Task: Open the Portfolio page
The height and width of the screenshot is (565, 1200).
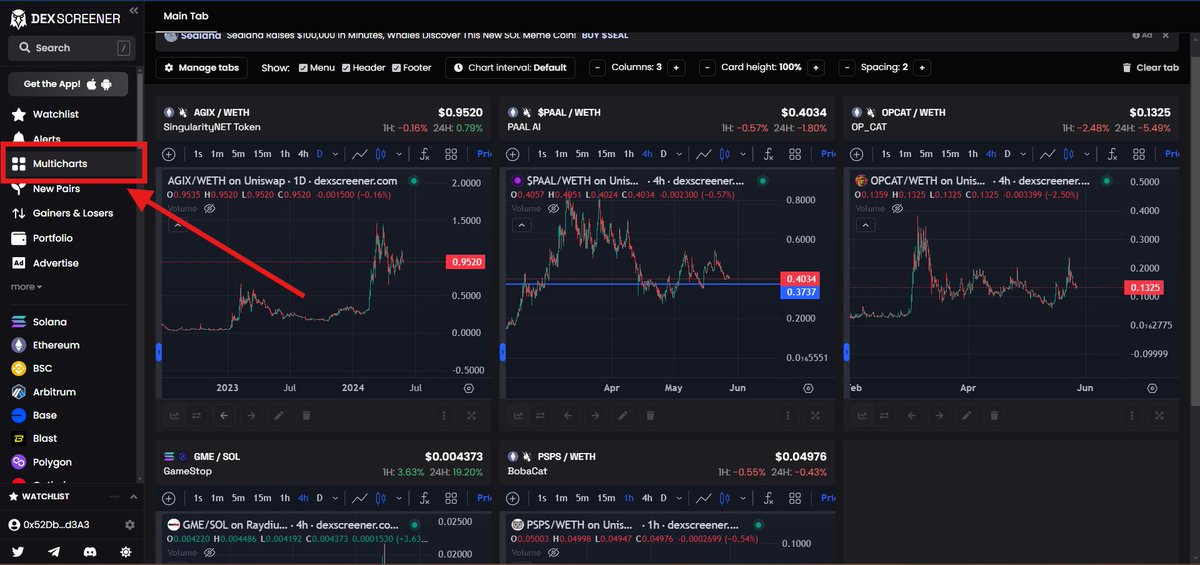Action: tap(53, 238)
